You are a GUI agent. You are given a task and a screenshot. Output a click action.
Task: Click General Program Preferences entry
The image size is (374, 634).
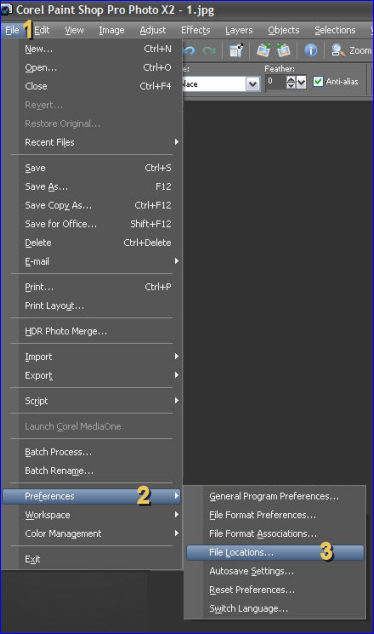[275, 496]
